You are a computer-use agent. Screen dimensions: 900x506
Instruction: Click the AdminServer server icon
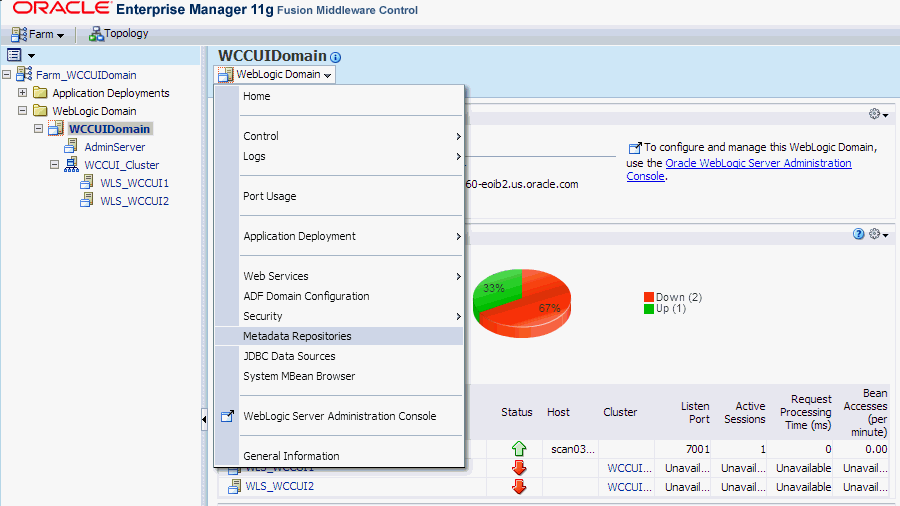[71, 146]
